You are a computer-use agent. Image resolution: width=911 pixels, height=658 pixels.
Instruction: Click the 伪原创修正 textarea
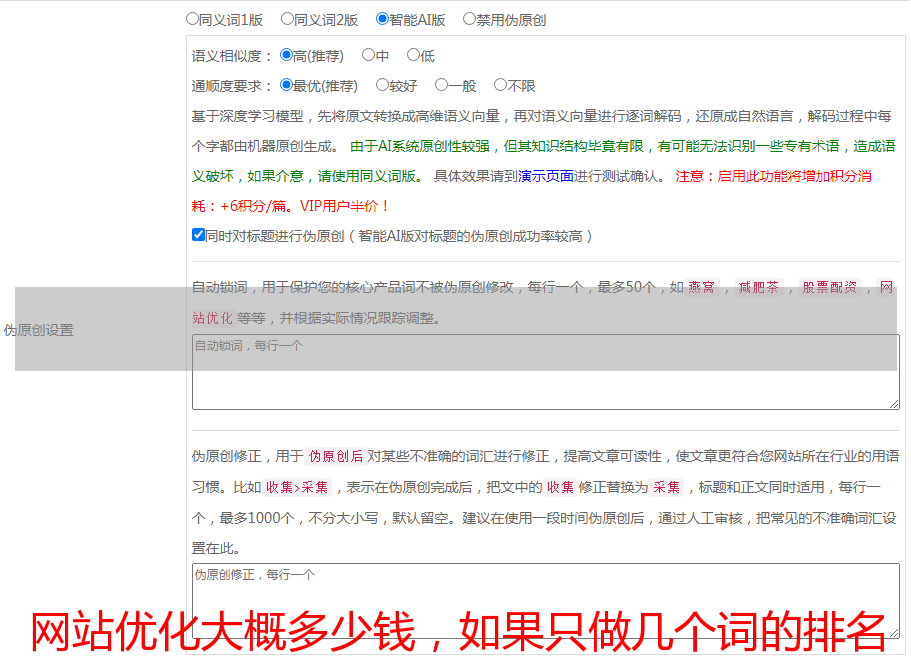546,601
